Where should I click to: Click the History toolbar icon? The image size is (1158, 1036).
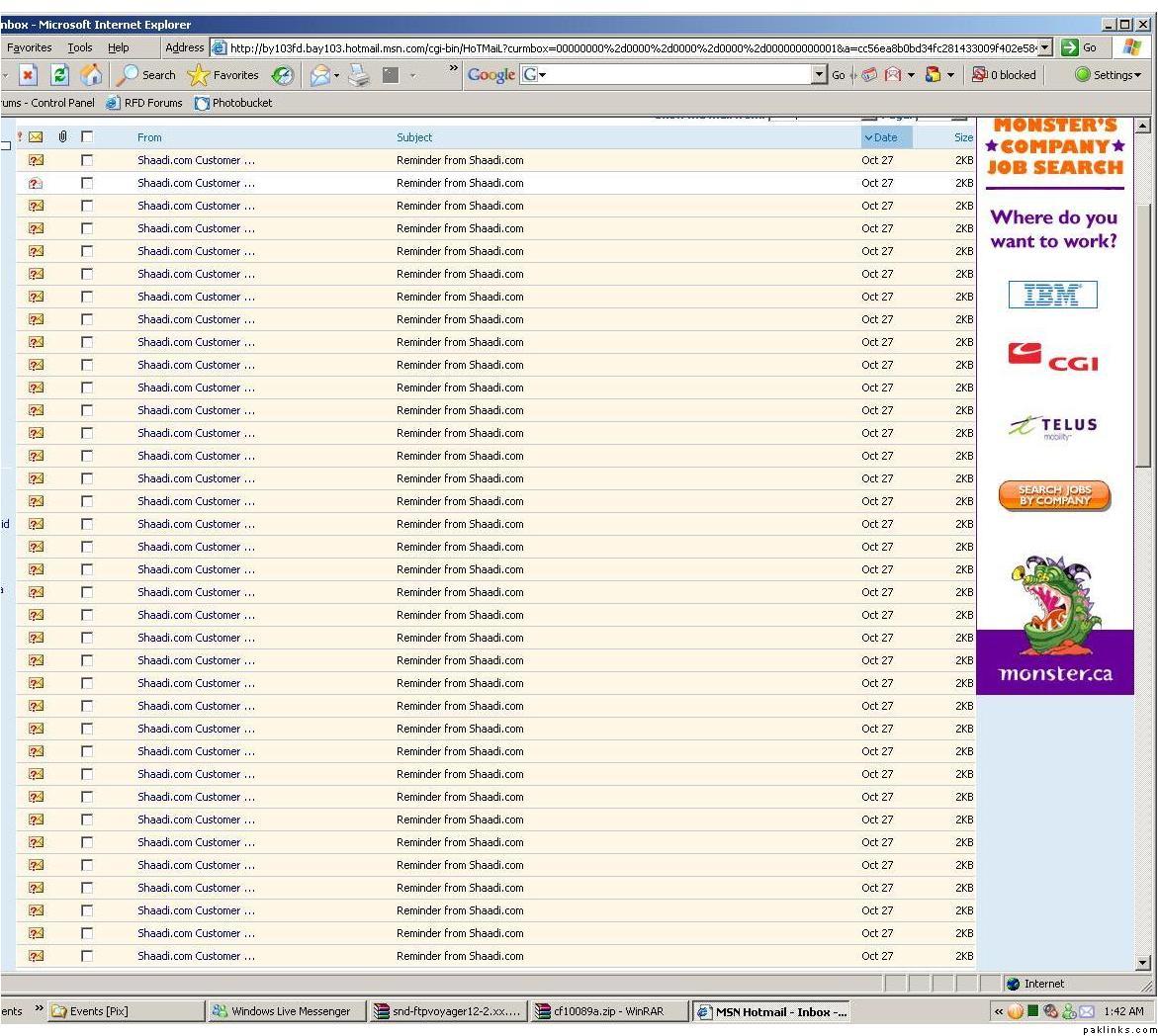click(283, 75)
